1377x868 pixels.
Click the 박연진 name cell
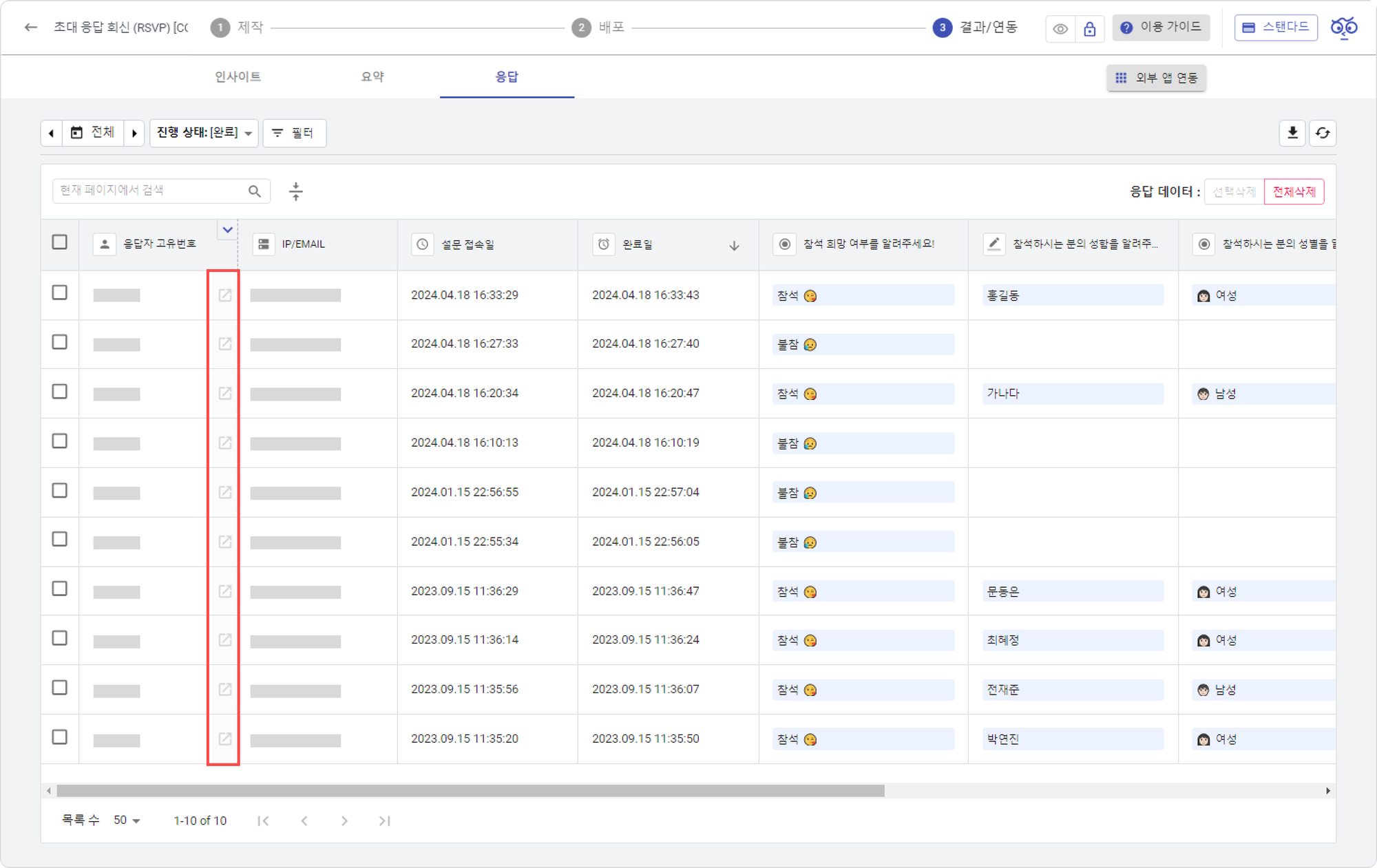tap(1073, 739)
